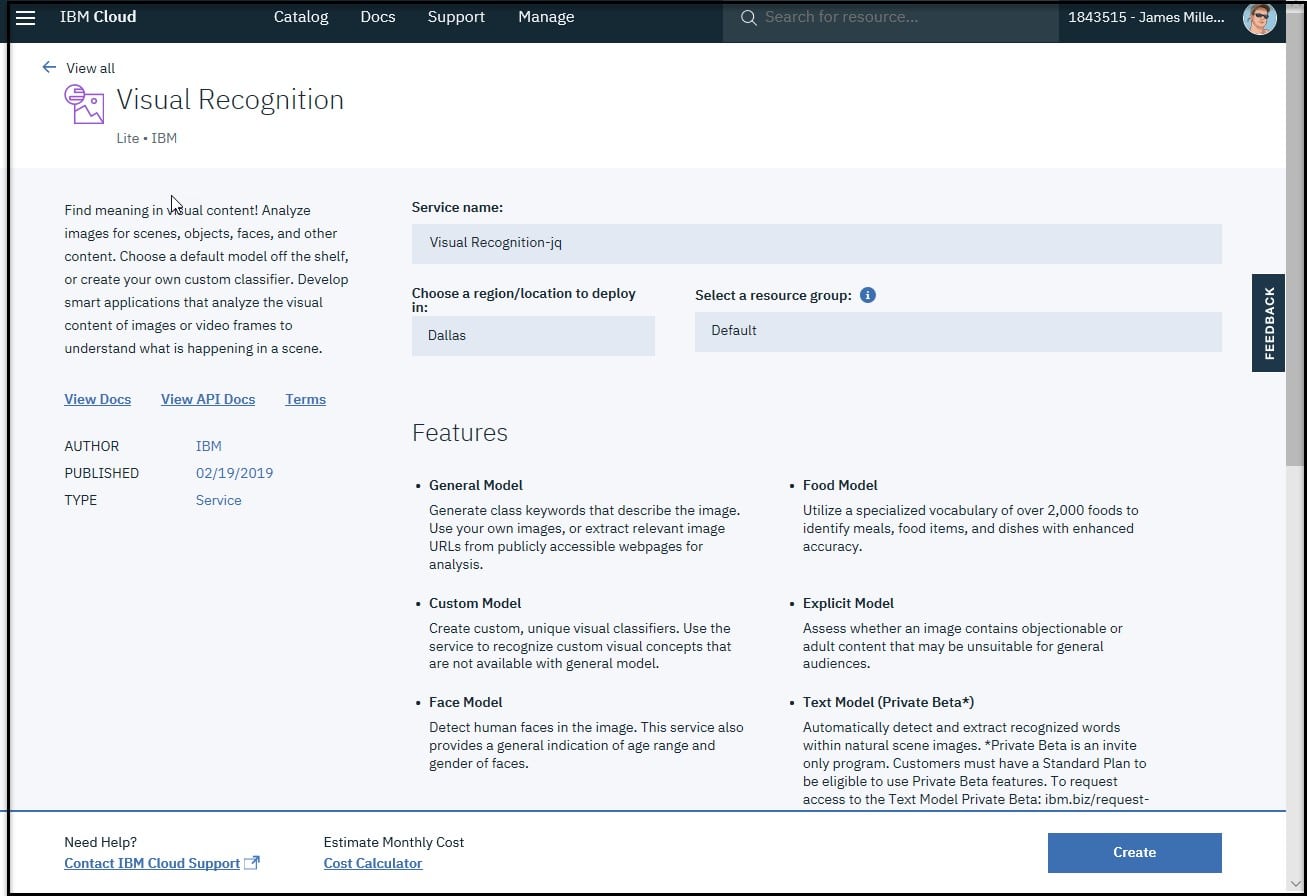
Task: Click the Create button
Action: click(x=1135, y=853)
